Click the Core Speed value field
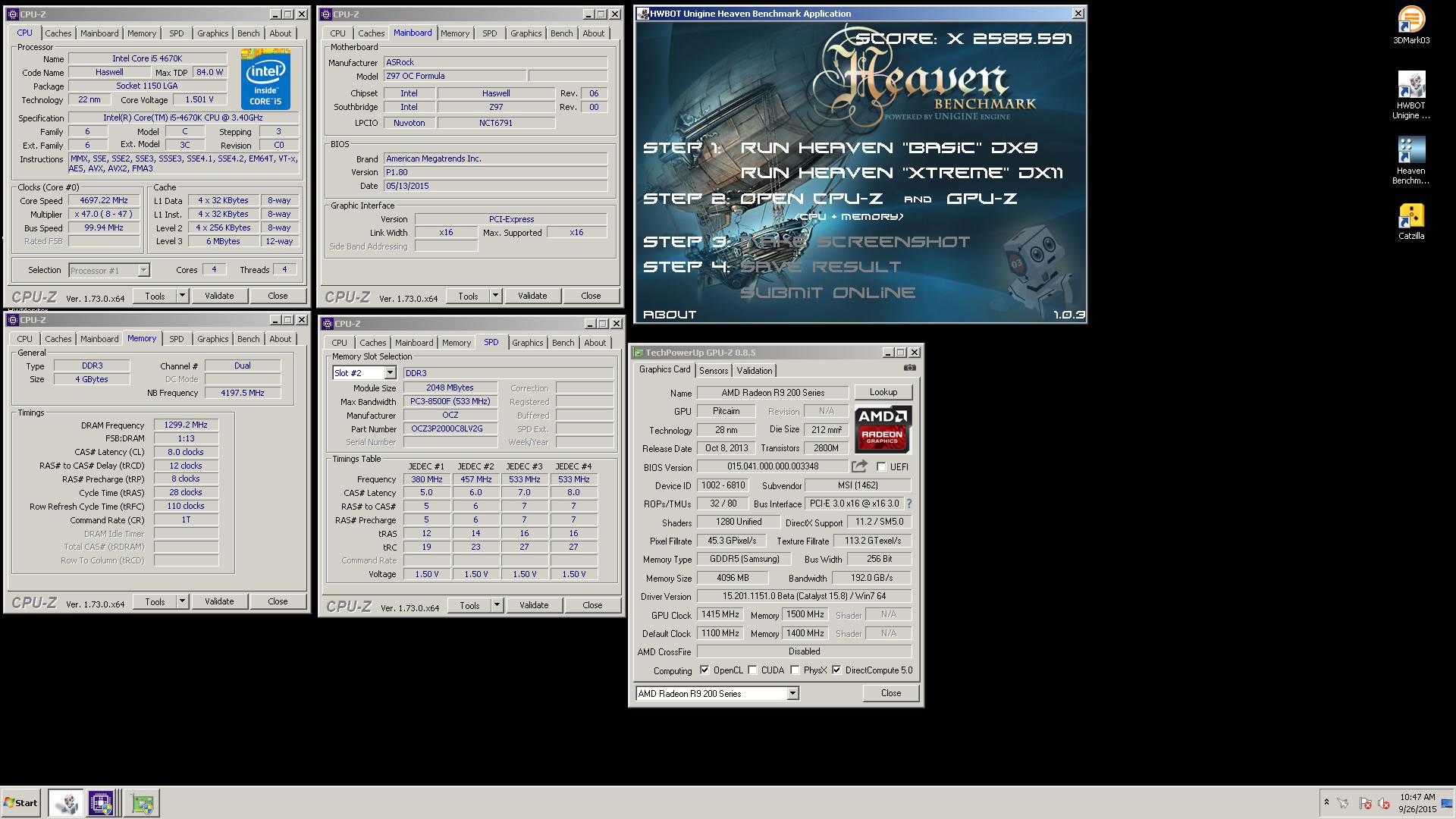Image resolution: width=1456 pixels, height=819 pixels. tap(105, 201)
